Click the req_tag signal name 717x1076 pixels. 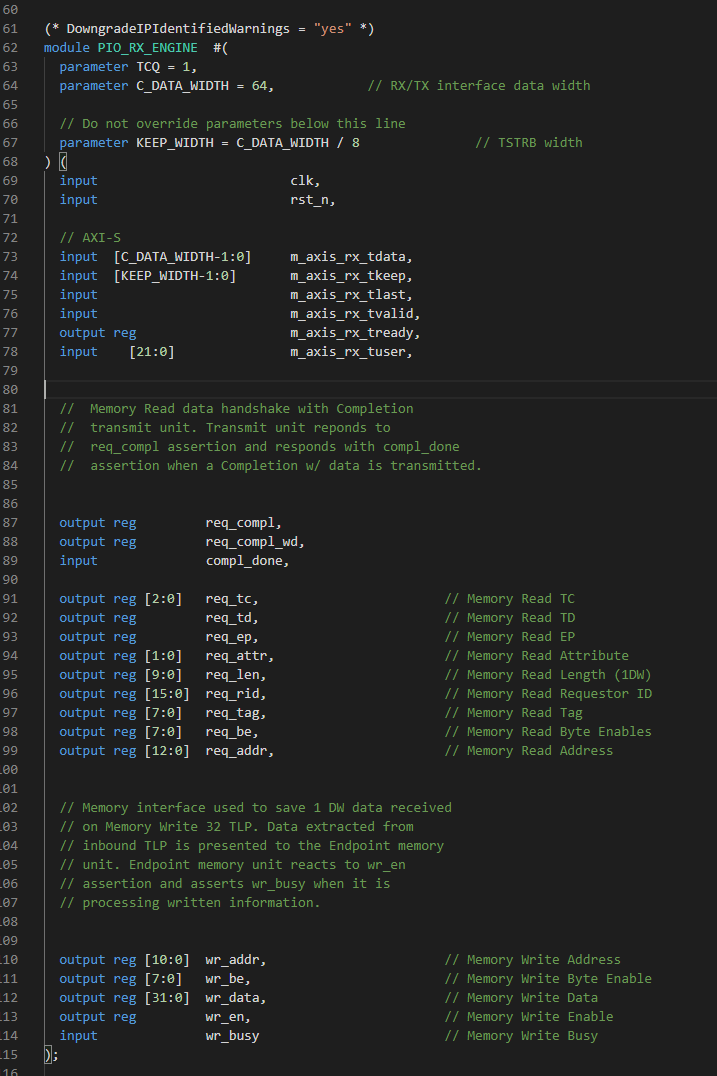point(233,713)
